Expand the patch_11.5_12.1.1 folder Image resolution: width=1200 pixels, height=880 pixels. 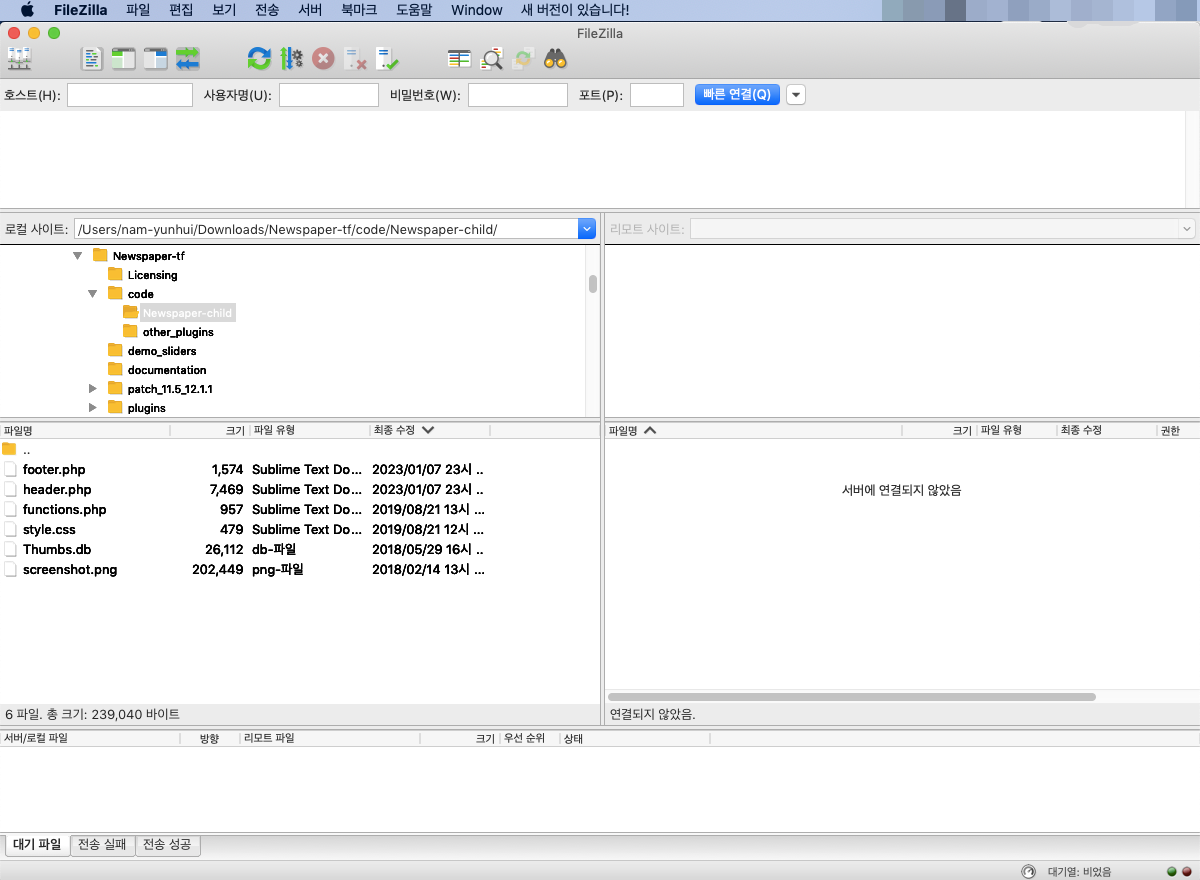coord(93,389)
